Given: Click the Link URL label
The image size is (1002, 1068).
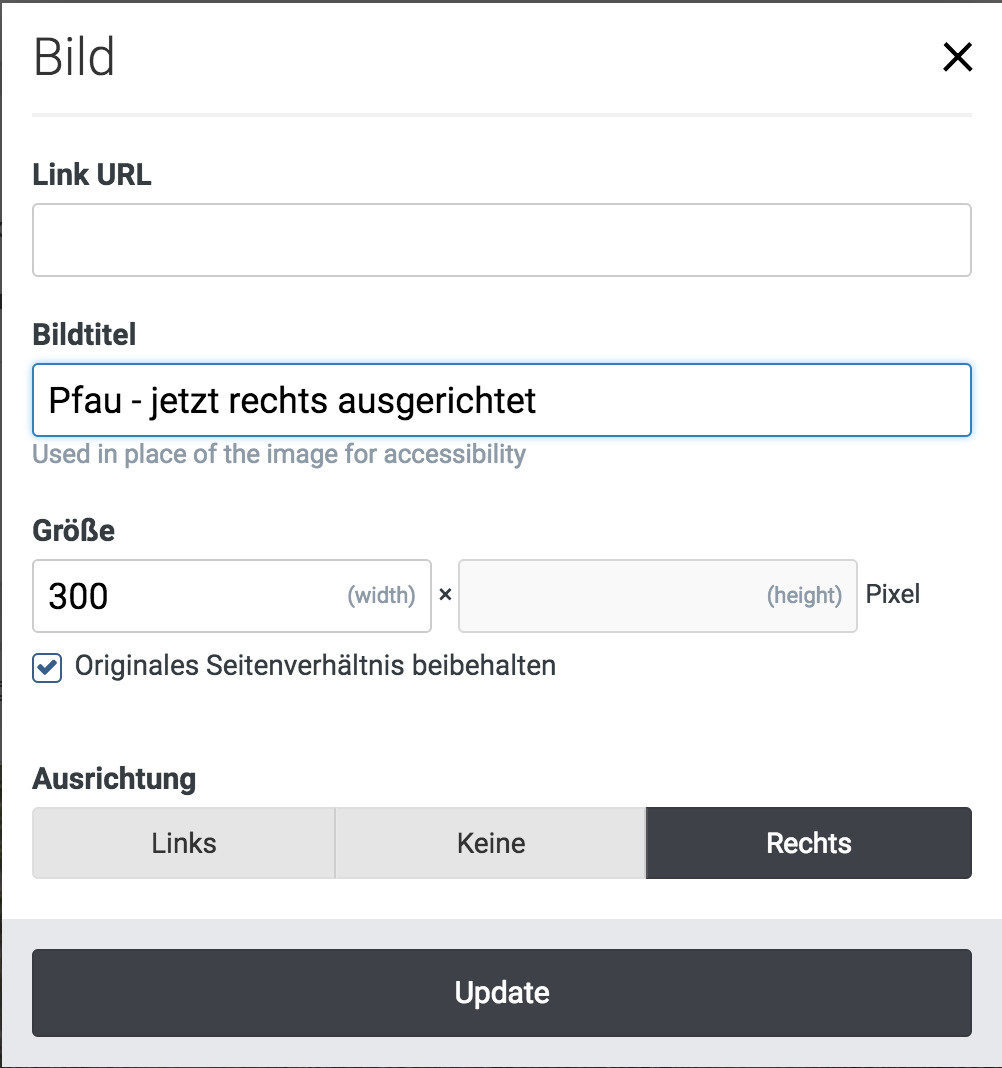Looking at the screenshot, I should click(92, 175).
